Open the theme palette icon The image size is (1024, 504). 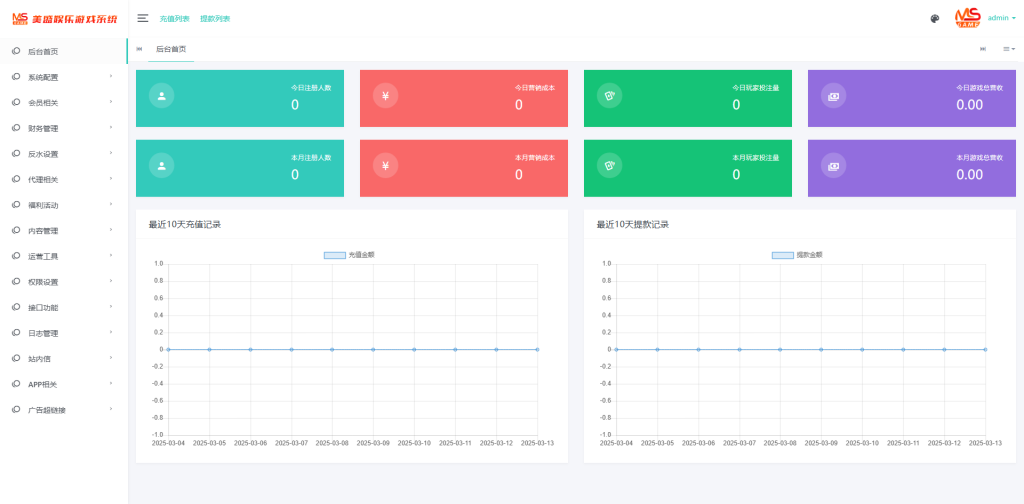point(934,18)
